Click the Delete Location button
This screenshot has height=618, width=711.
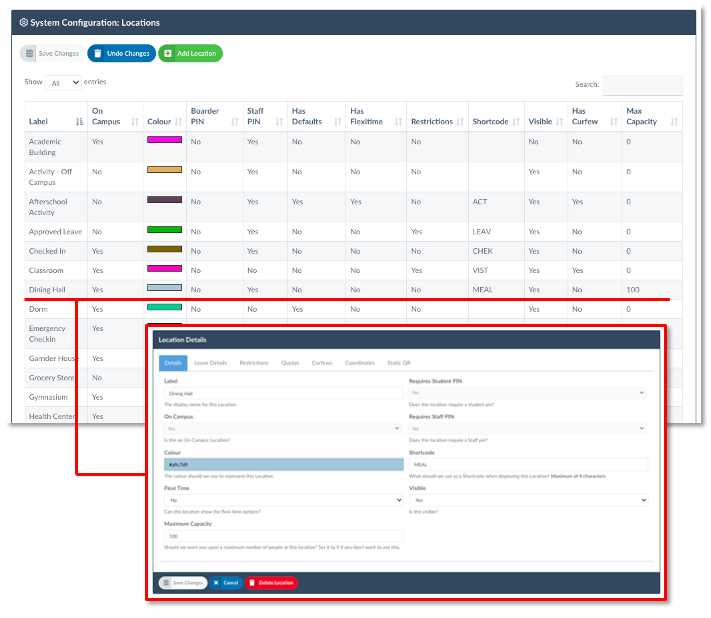271,583
